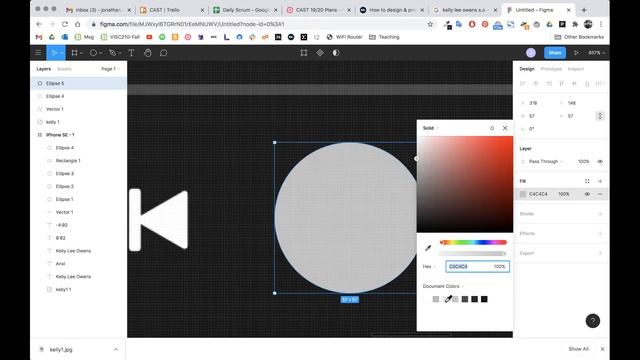Click the Align Horizontal Centers icon
This screenshot has height=360, width=640.
536,83
